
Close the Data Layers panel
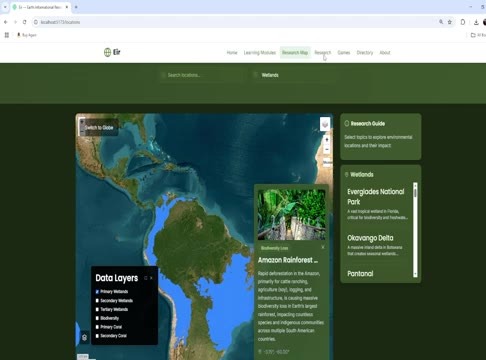151,278
